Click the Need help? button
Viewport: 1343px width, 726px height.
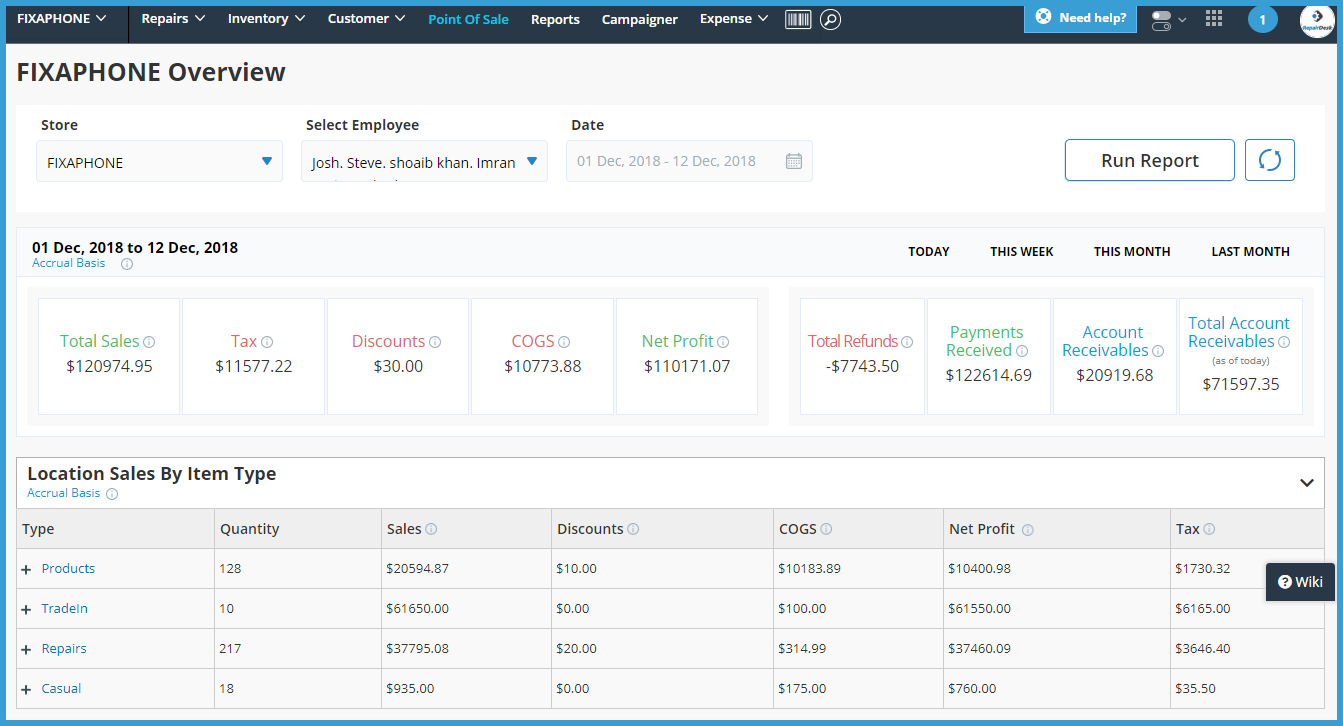(1080, 18)
